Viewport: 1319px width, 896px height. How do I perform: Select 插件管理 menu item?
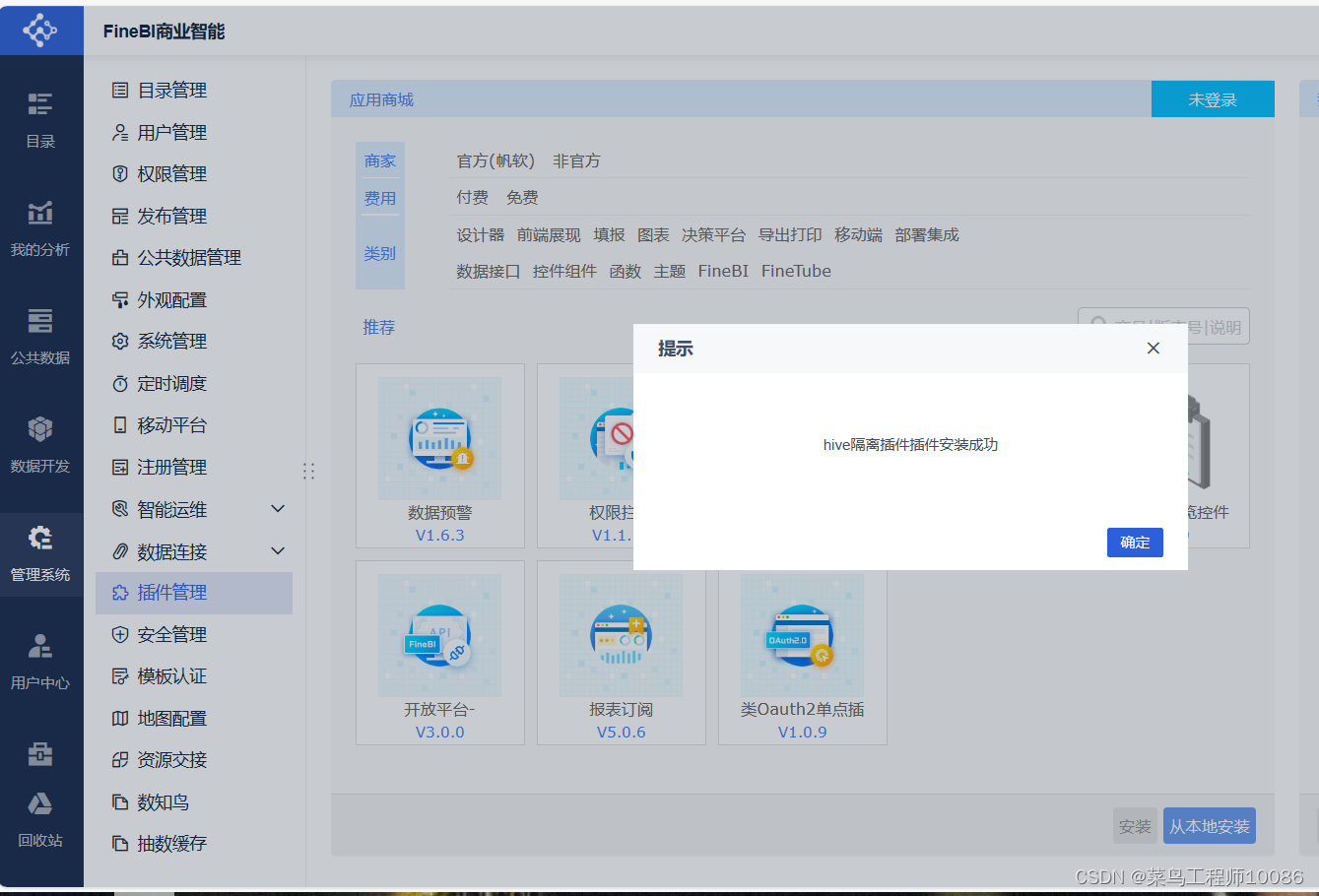coord(194,593)
